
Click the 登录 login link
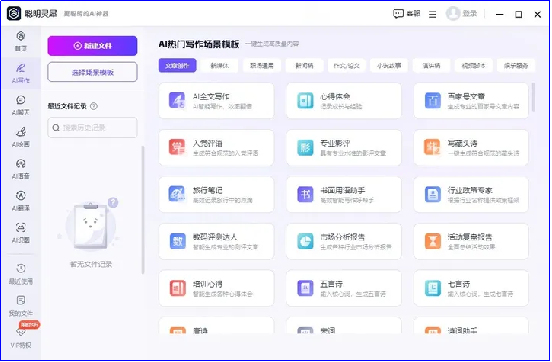point(470,14)
